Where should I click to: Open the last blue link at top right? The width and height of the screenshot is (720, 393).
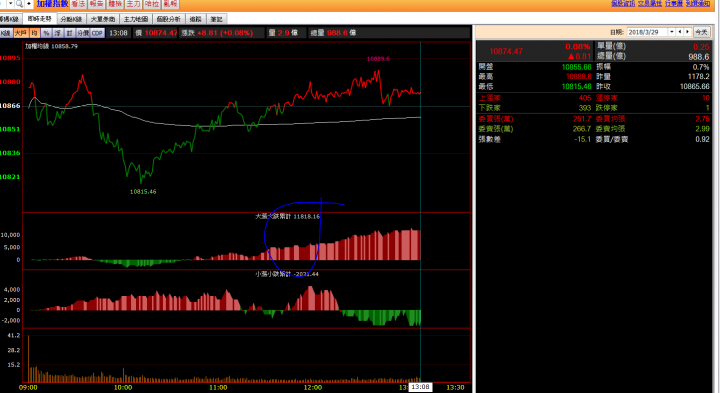tap(698, 3)
